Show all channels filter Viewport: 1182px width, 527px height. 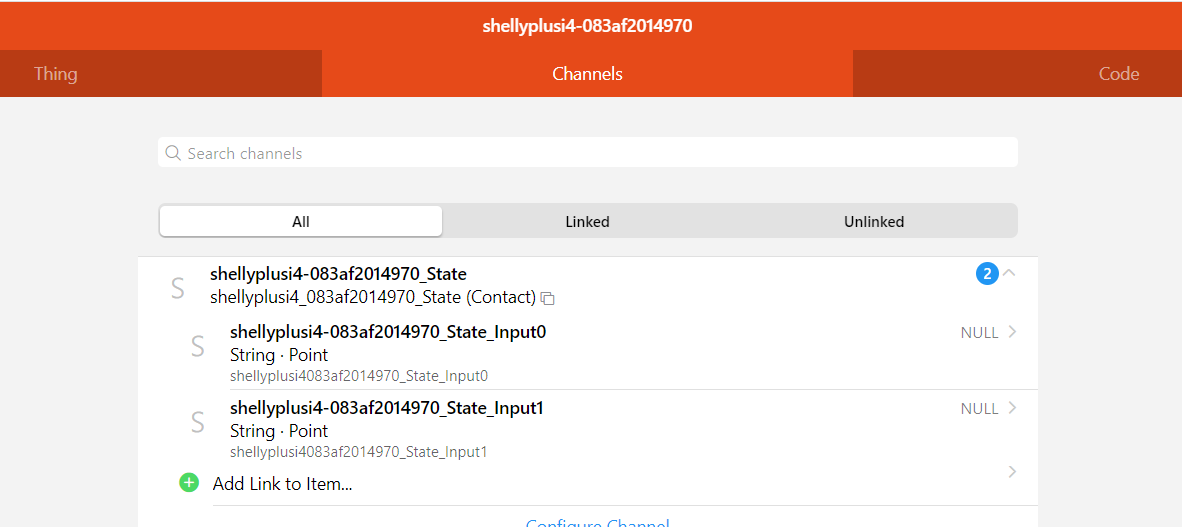pos(301,222)
